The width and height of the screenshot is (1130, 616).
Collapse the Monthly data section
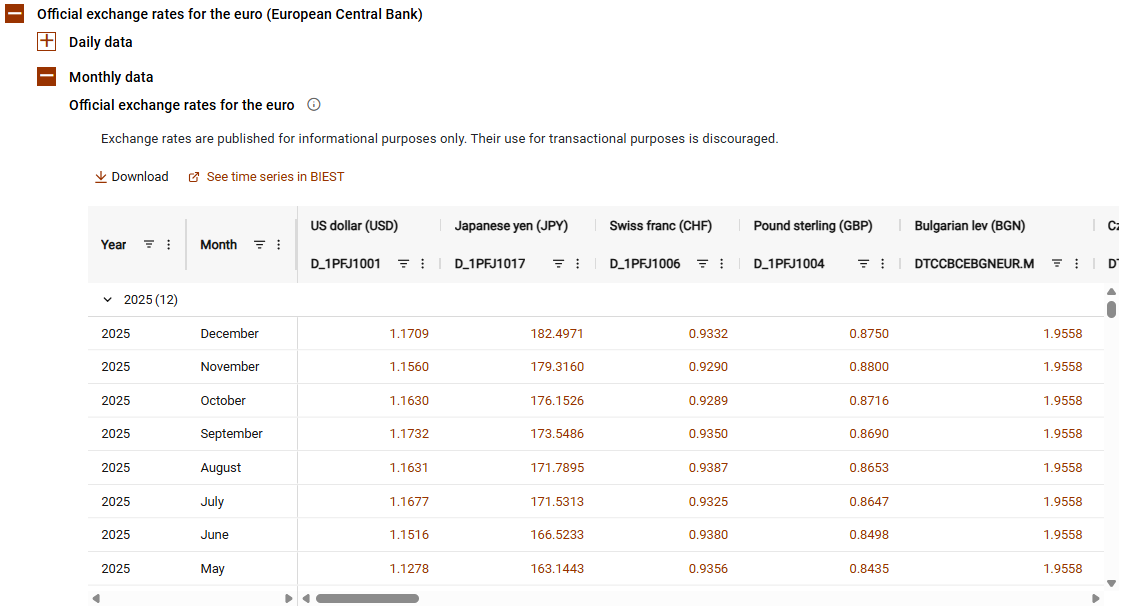click(46, 77)
